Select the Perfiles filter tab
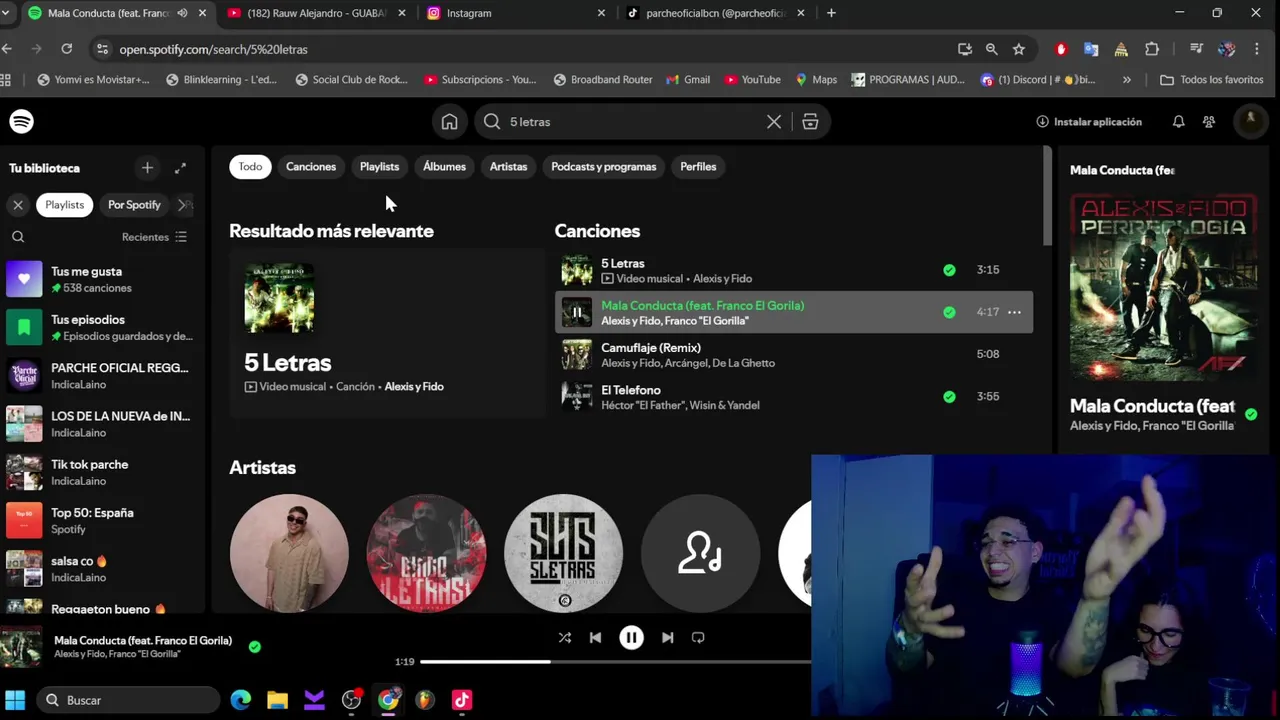Screen dimensions: 1280x720 [x=698, y=167]
